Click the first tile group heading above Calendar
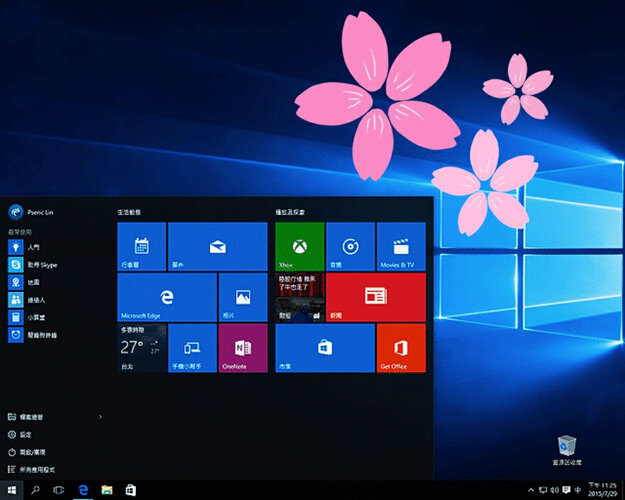 tap(129, 213)
